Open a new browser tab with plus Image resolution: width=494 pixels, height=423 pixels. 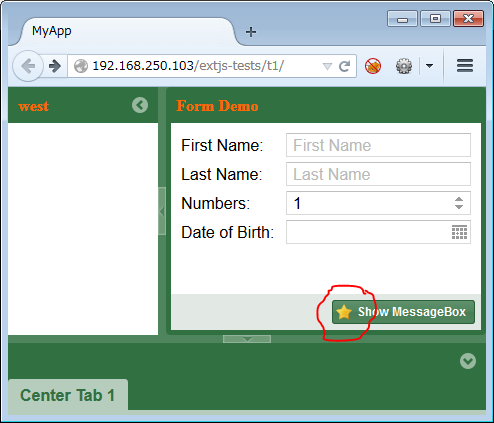click(251, 32)
